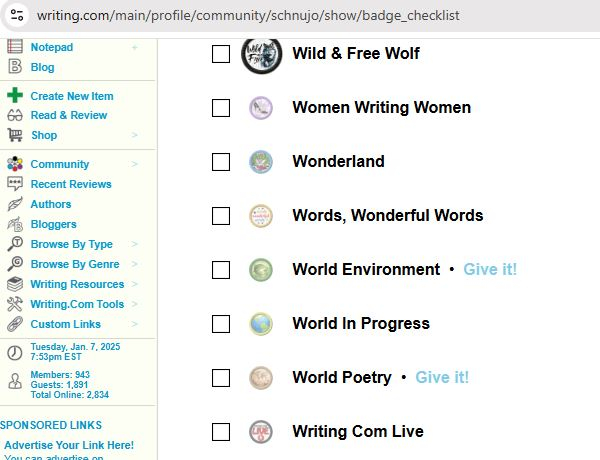
Task: Toggle the World Poetry checkbox
Action: click(221, 378)
